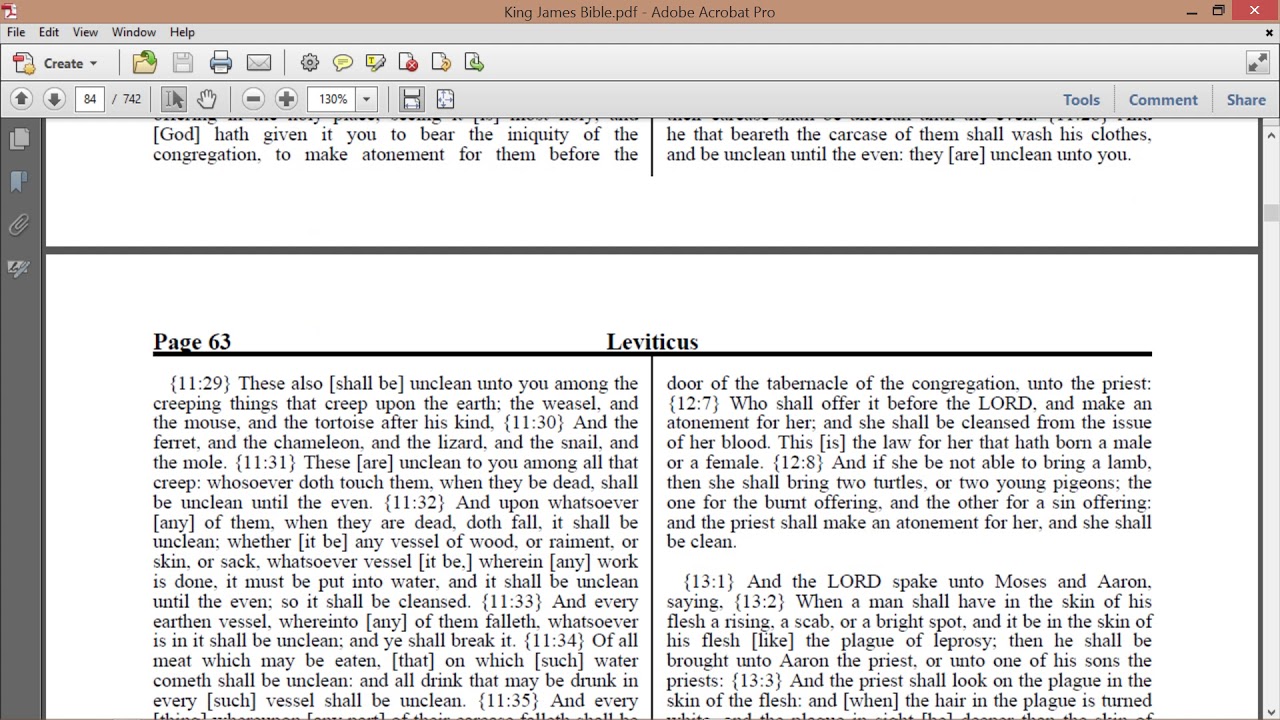Open the Tools pane
This screenshot has height=720, width=1280.
(x=1081, y=99)
